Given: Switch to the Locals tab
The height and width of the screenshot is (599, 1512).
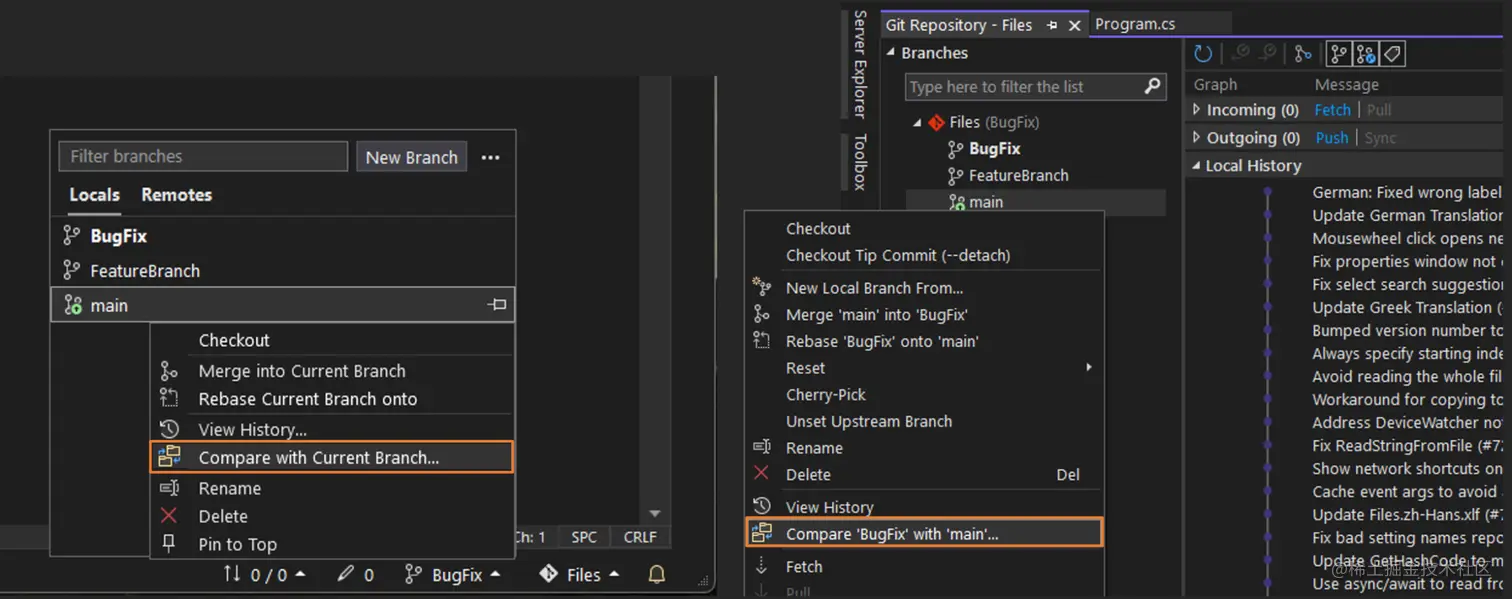Looking at the screenshot, I should (x=94, y=195).
